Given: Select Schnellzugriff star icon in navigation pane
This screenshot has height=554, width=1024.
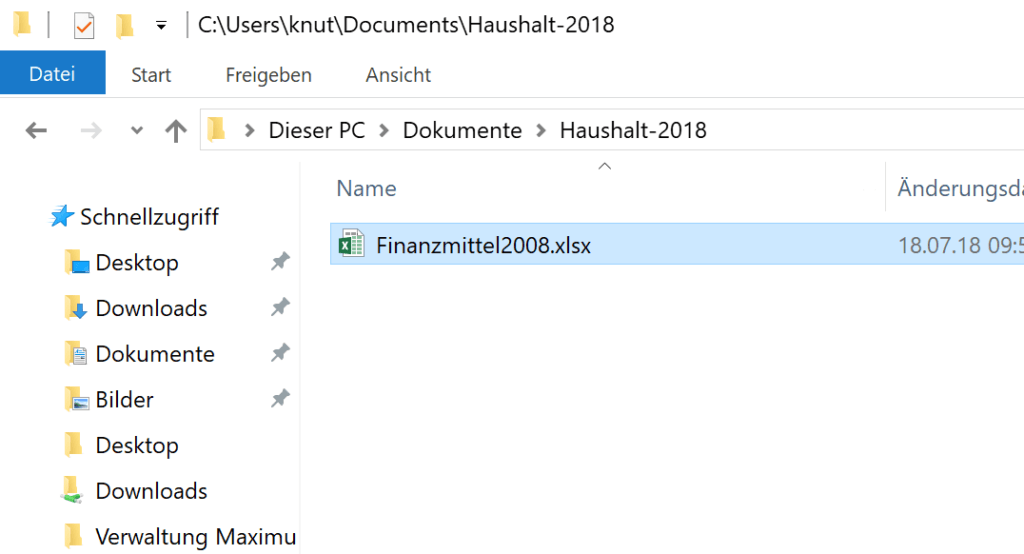Looking at the screenshot, I should [x=62, y=216].
